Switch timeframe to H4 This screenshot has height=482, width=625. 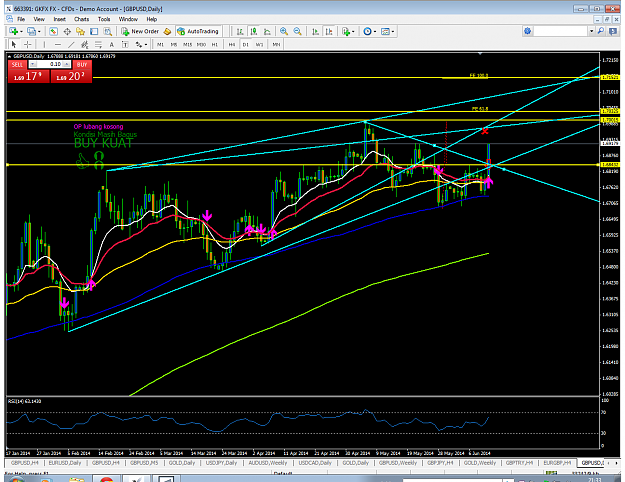[x=232, y=45]
